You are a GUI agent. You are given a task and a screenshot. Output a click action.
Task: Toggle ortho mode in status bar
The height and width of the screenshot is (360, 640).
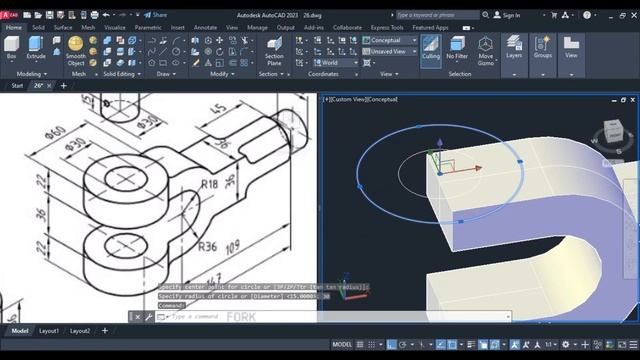[391, 345]
